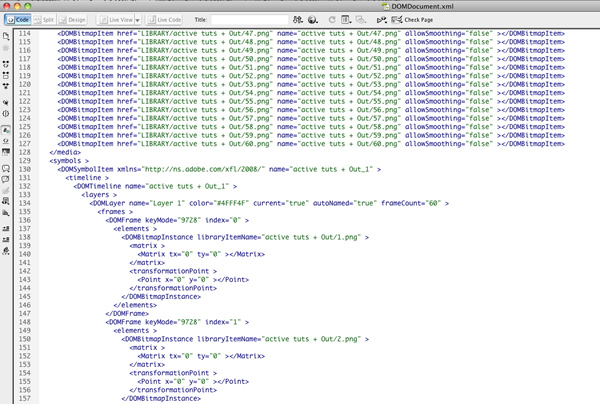Click line number 128
The width and height of the screenshot is (600, 404).
(25, 152)
